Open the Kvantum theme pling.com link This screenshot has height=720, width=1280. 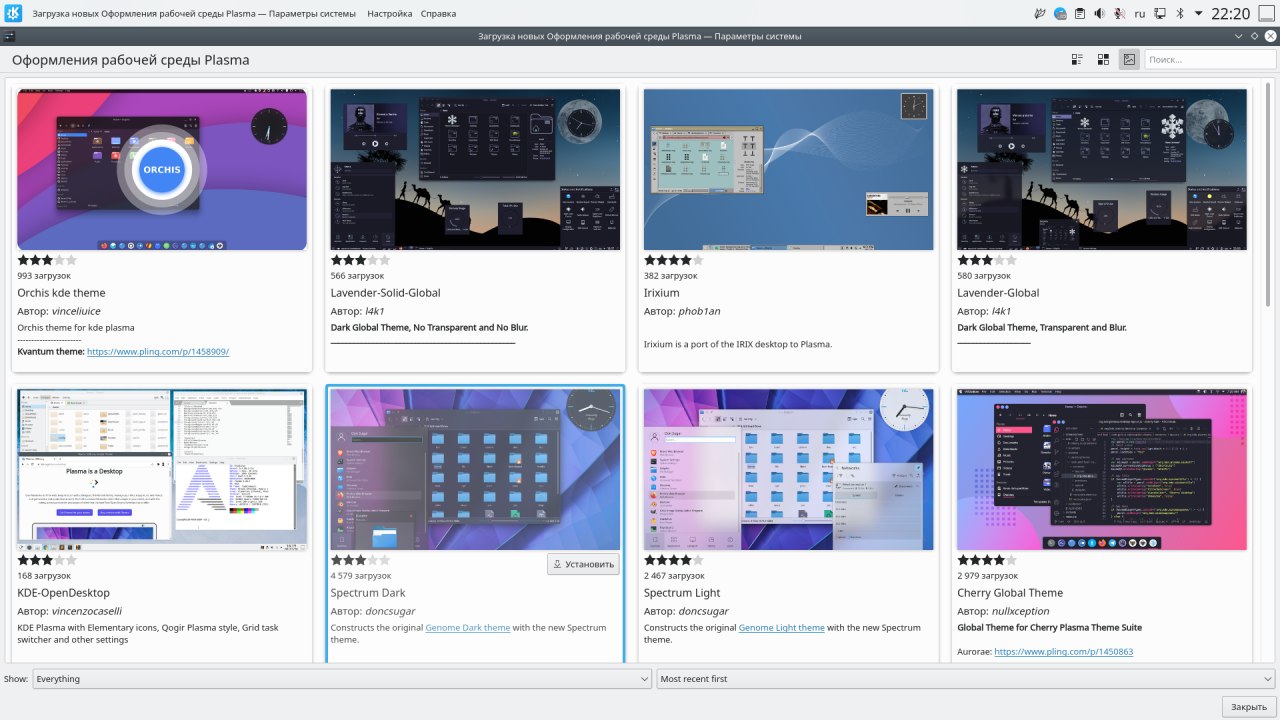[x=158, y=352]
